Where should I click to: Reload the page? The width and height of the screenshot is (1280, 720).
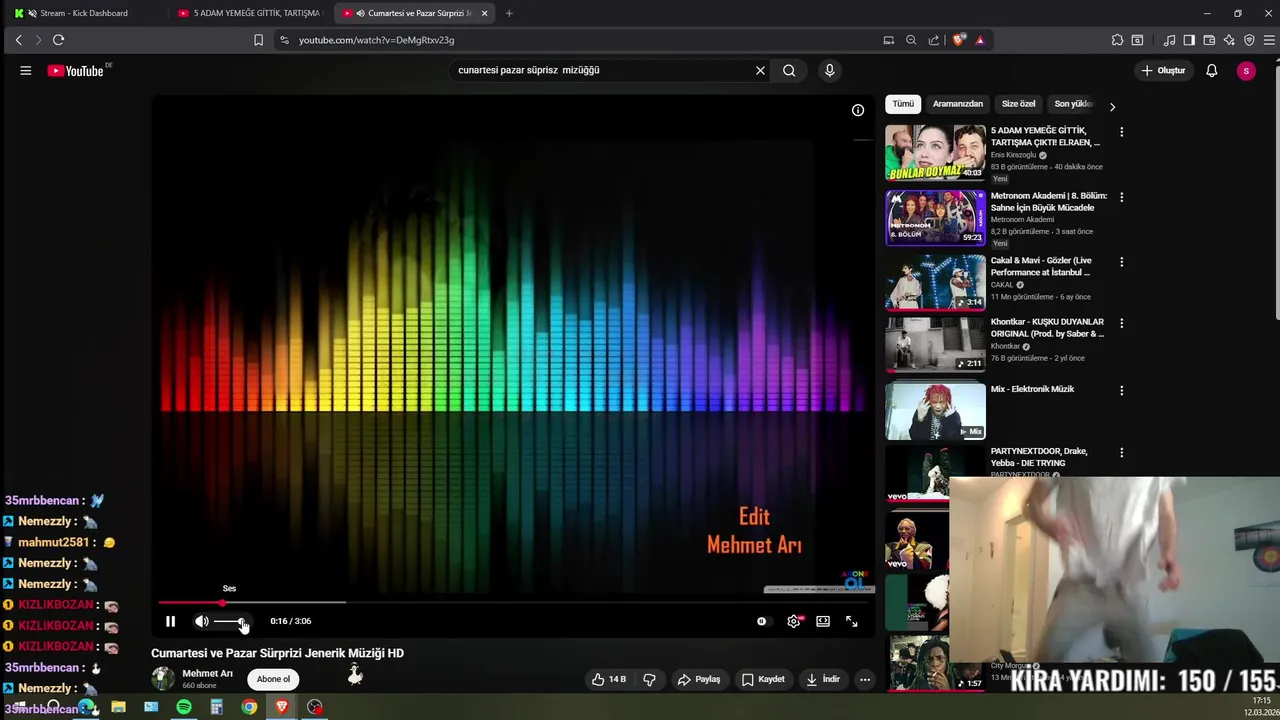point(58,40)
